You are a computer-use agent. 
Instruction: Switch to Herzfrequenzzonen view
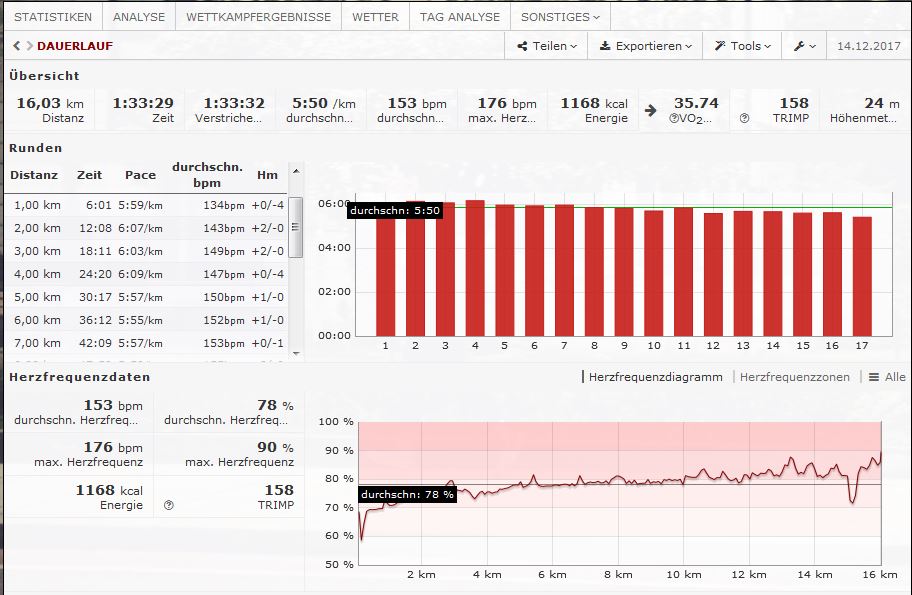(x=794, y=377)
